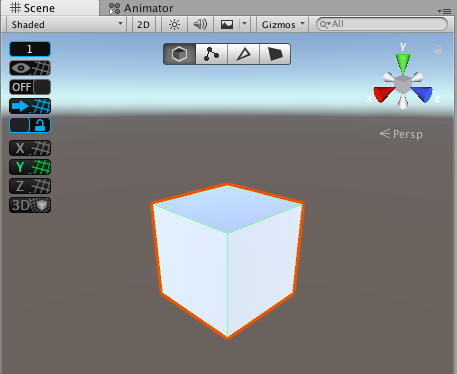Toggle the X axis grid
The width and height of the screenshot is (457, 374).
(x=30, y=148)
